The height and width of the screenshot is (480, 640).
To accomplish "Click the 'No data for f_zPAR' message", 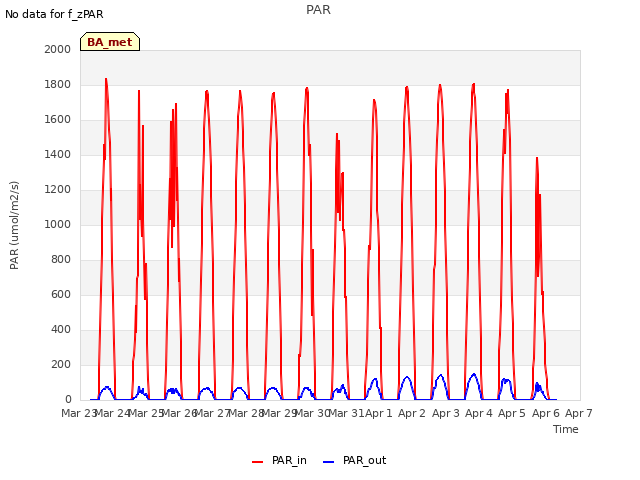I will point(54,14).
